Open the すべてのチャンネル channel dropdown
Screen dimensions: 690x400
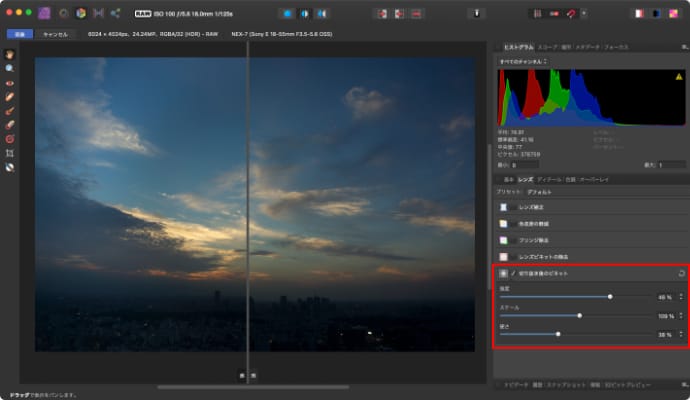click(521, 61)
